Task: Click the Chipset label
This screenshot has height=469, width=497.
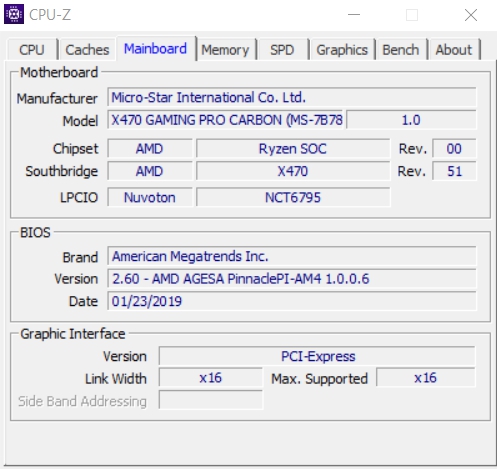Action: (x=76, y=149)
